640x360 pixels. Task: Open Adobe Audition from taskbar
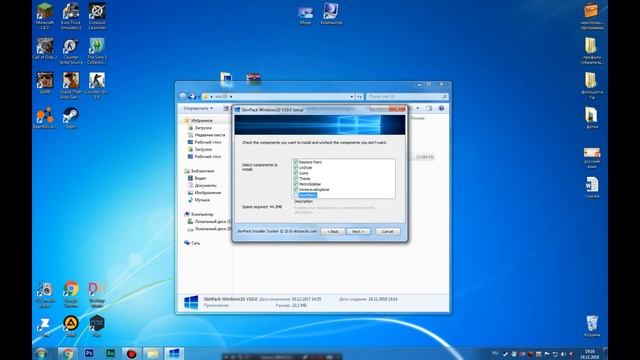(110, 353)
